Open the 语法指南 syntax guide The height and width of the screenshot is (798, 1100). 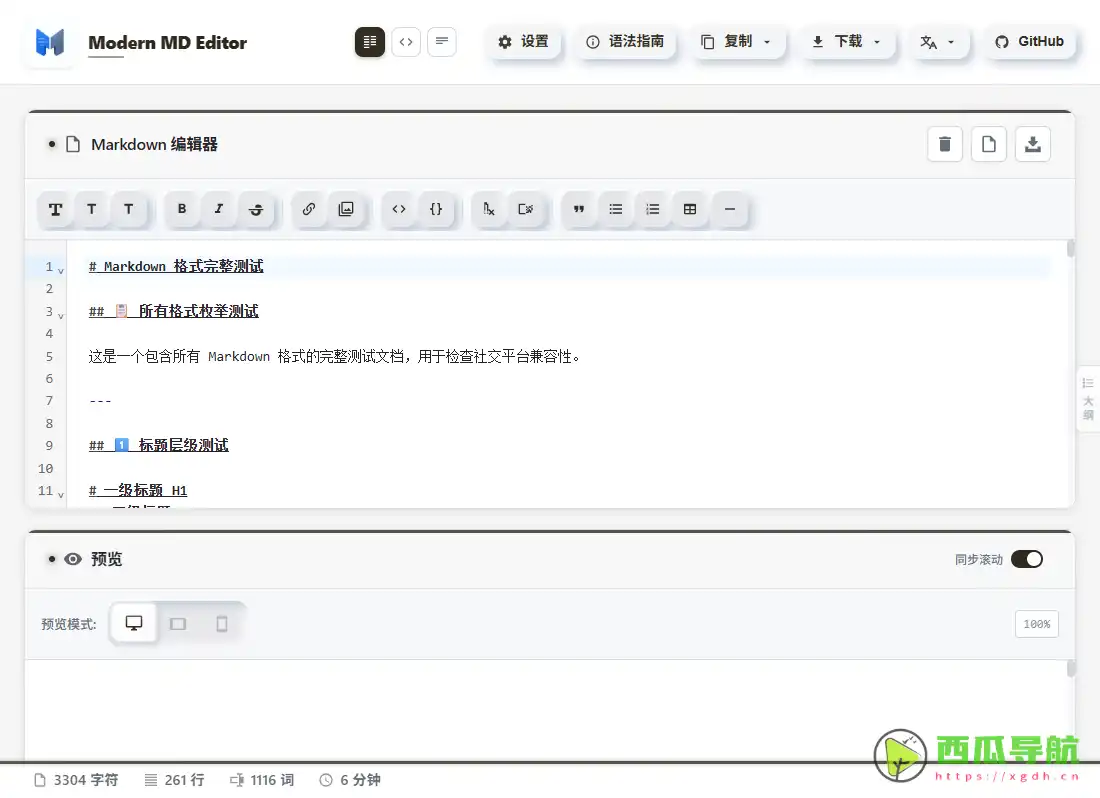tap(625, 42)
